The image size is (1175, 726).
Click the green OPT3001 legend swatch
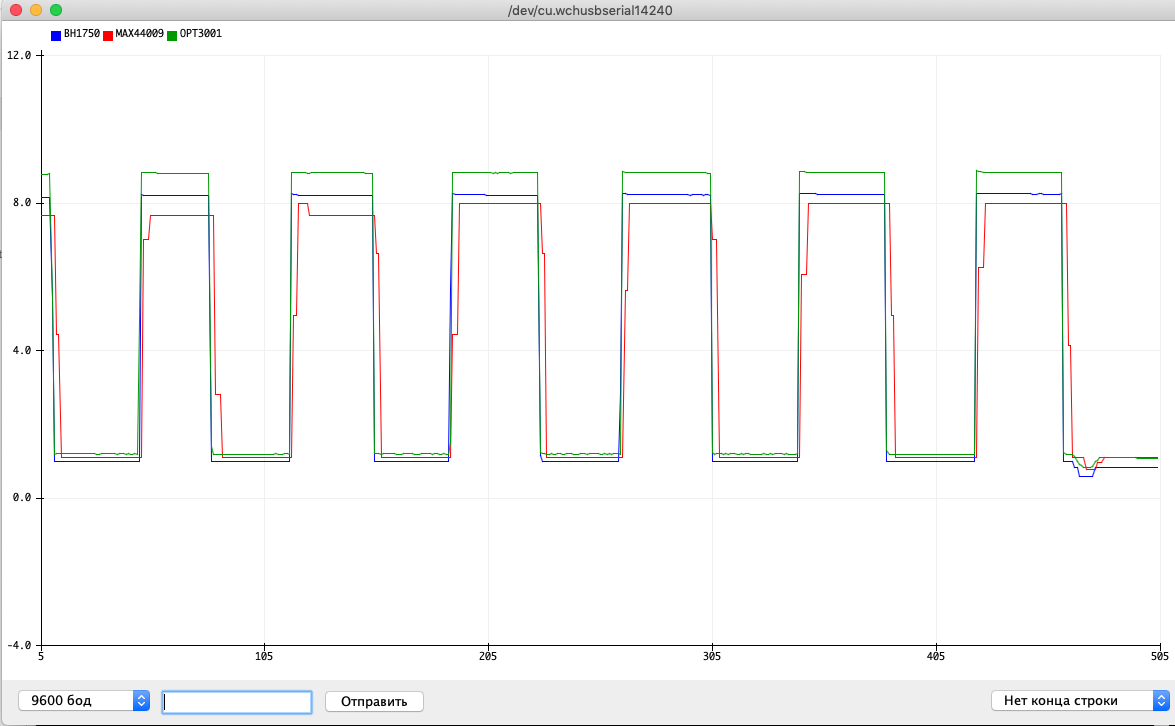click(172, 35)
